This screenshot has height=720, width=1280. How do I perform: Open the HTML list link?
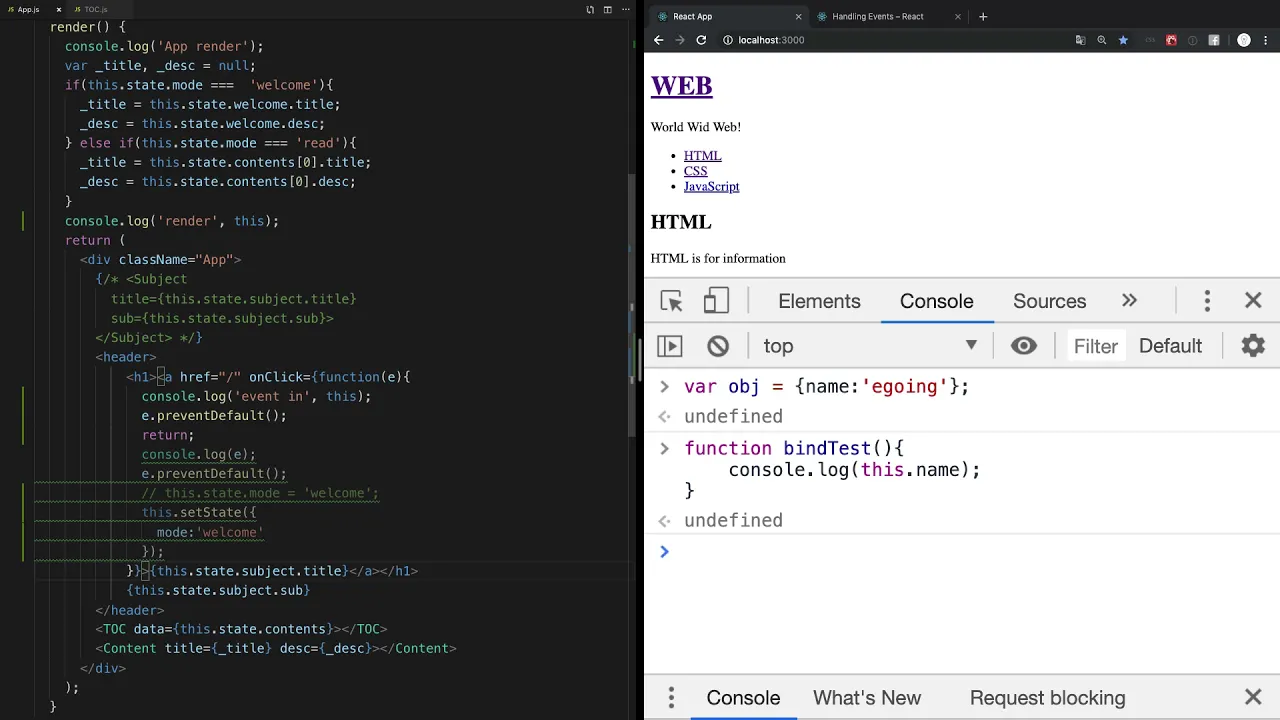[x=702, y=156]
